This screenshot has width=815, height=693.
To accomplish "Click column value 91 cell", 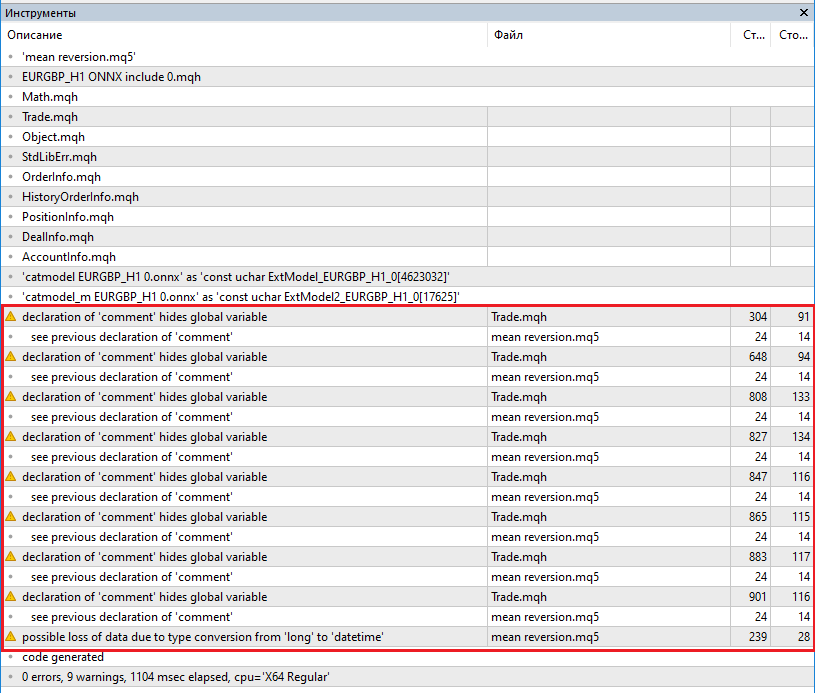I will (x=792, y=317).
